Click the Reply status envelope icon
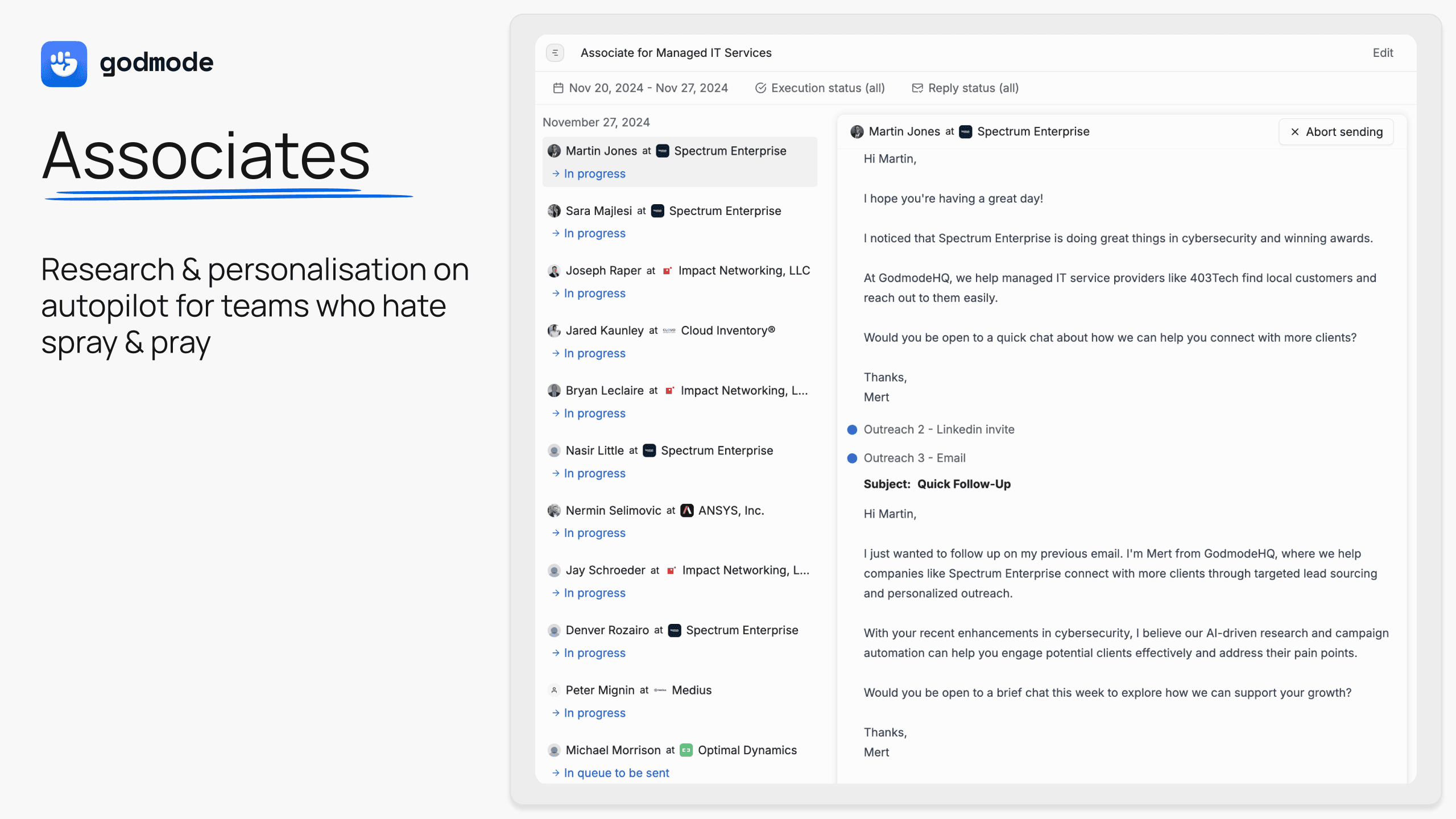The width and height of the screenshot is (1456, 819). click(x=917, y=88)
